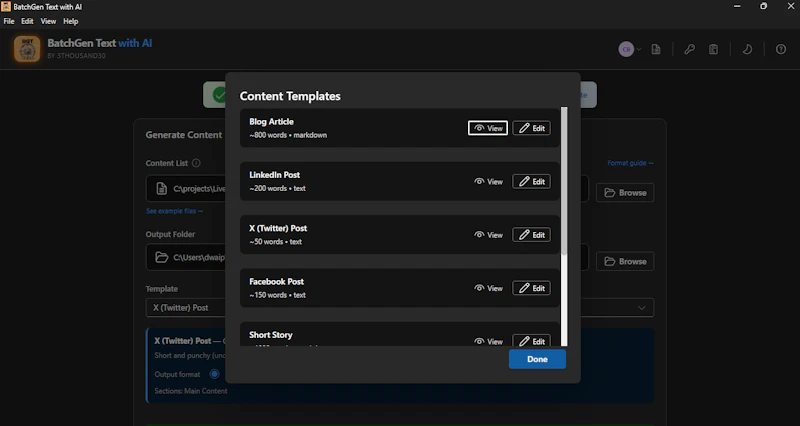Click the '~200 words • text' description
The width and height of the screenshot is (800, 426).
tap(278, 188)
